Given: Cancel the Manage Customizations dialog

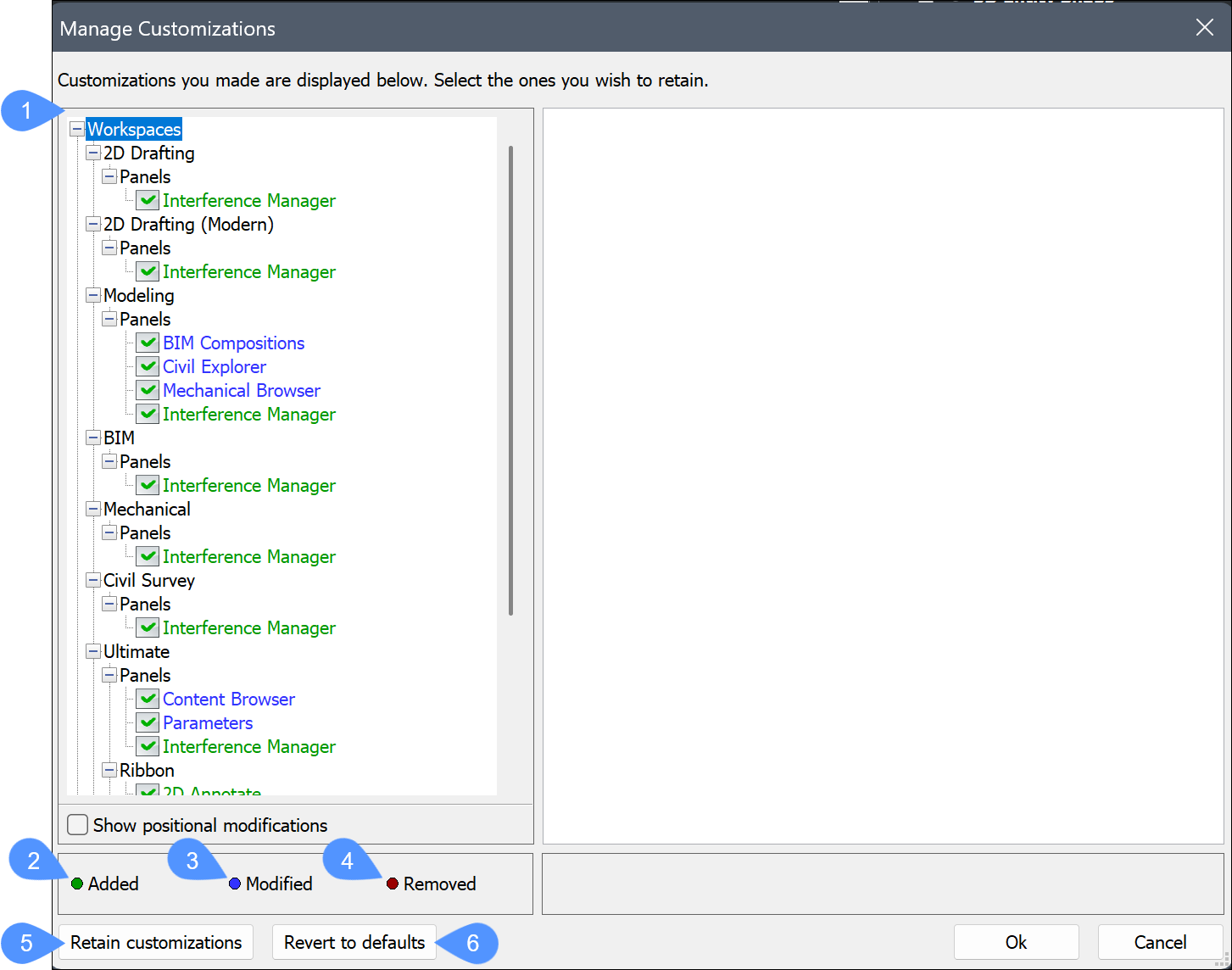Looking at the screenshot, I should click(x=1160, y=942).
